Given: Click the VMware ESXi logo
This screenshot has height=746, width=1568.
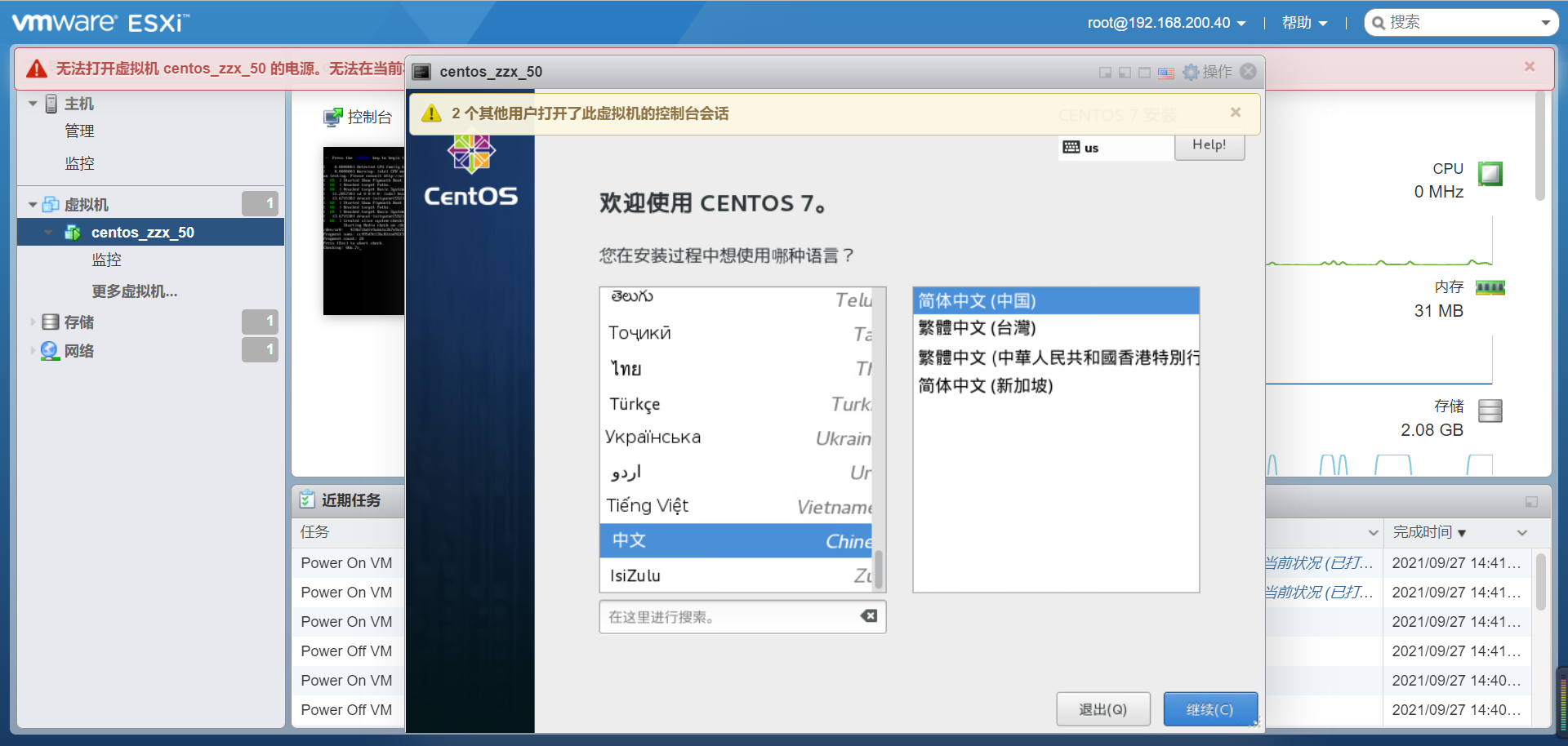Looking at the screenshot, I should coord(100,22).
